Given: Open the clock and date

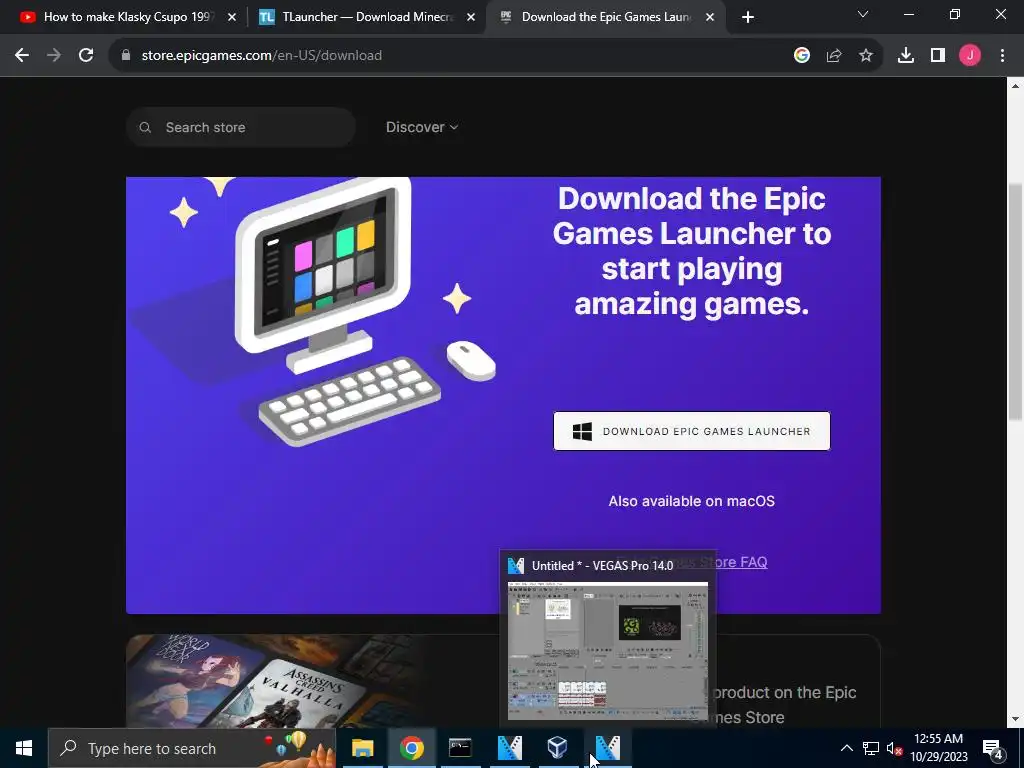Looking at the screenshot, I should (x=938, y=748).
